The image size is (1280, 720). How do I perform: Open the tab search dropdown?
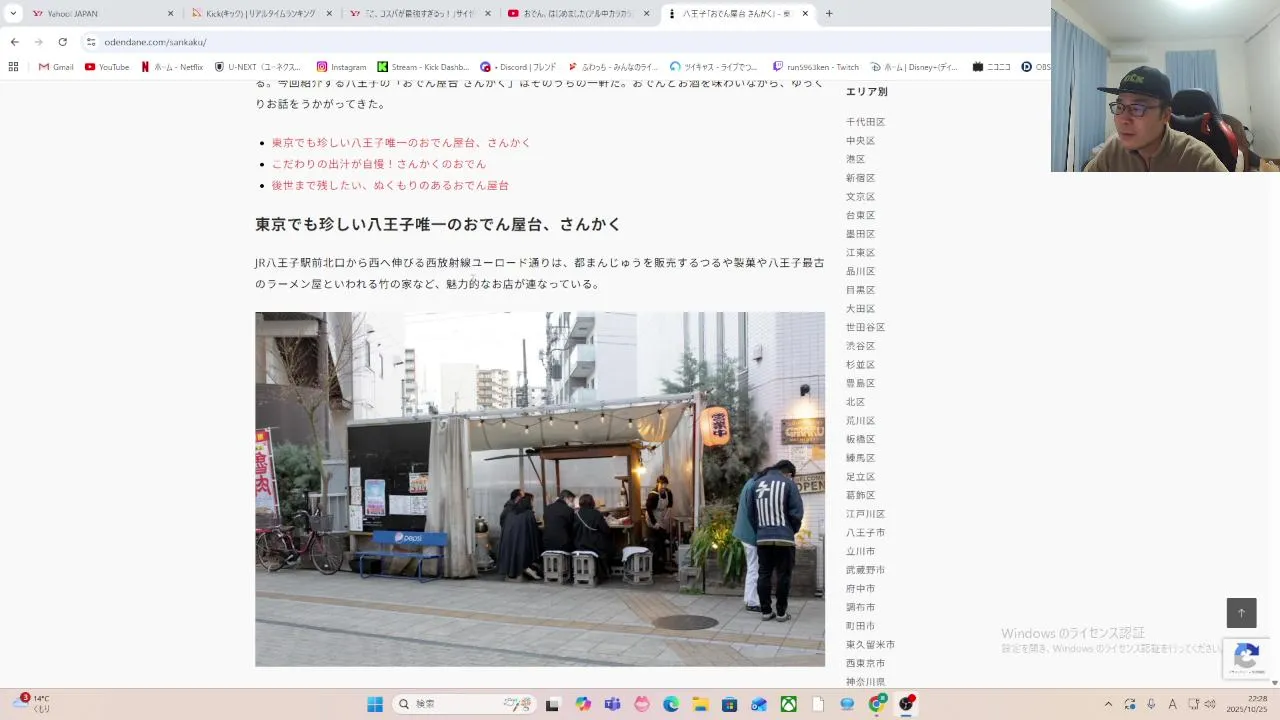coord(13,13)
